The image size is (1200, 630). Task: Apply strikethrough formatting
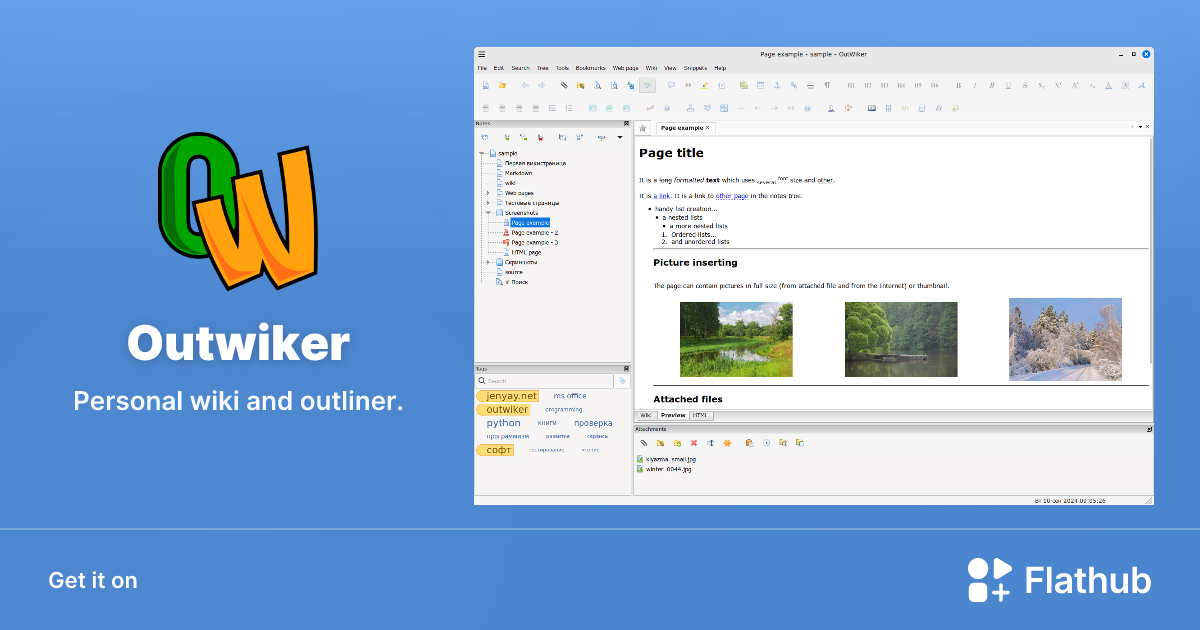tap(1024, 85)
